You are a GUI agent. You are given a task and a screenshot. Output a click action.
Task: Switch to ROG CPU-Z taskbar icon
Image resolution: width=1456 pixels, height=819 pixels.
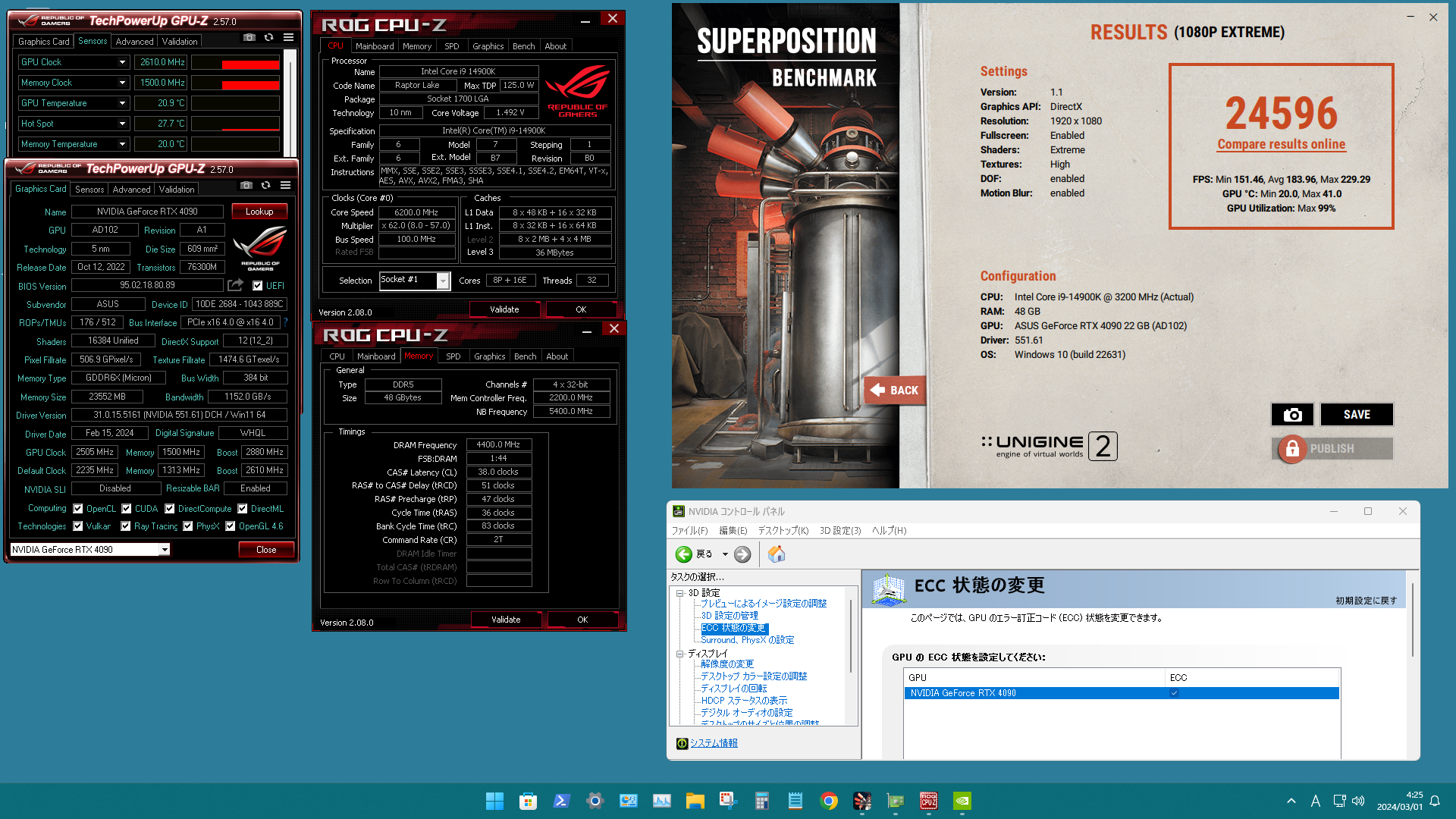point(928,801)
